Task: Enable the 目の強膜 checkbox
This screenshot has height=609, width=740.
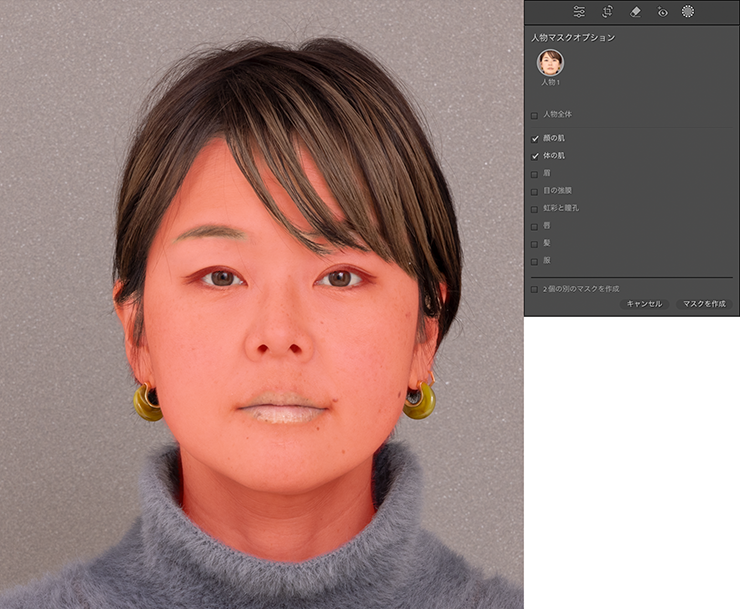Action: tap(535, 191)
